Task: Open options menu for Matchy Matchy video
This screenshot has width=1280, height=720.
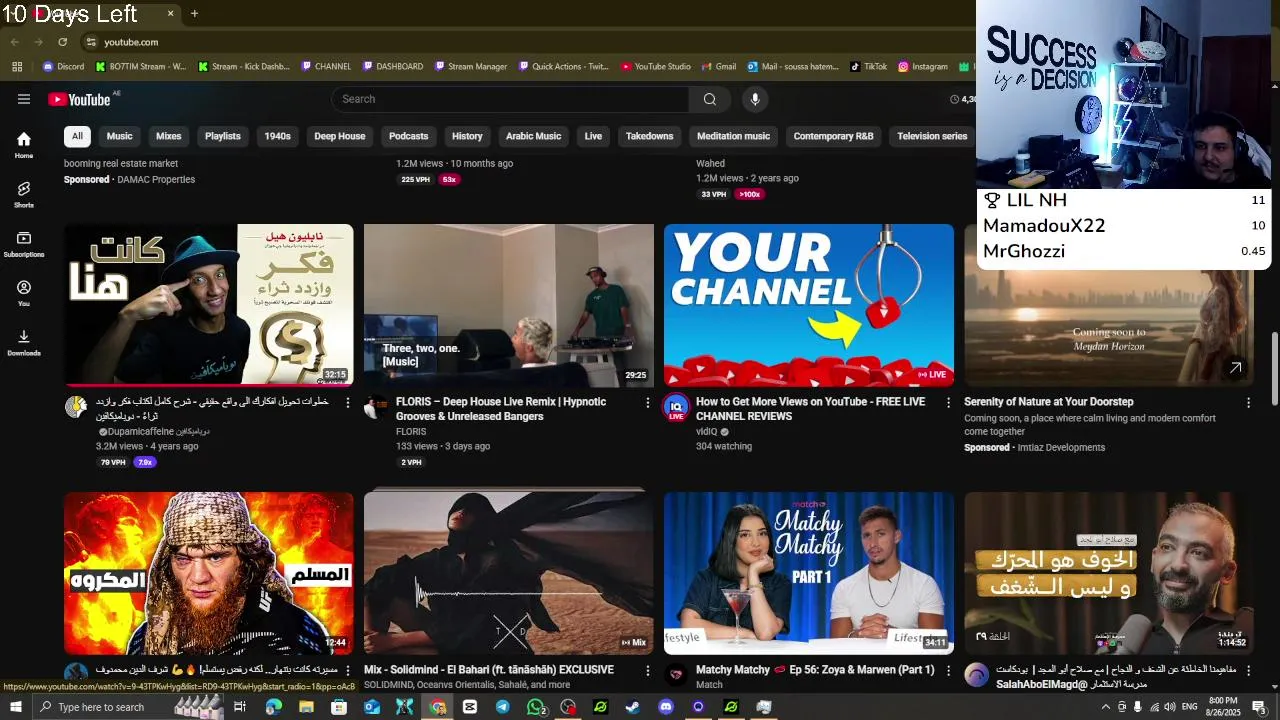Action: coord(948,670)
